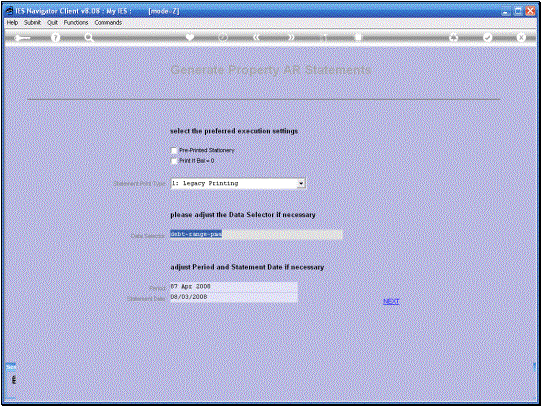Click the document page toolbar icon

[358, 37]
